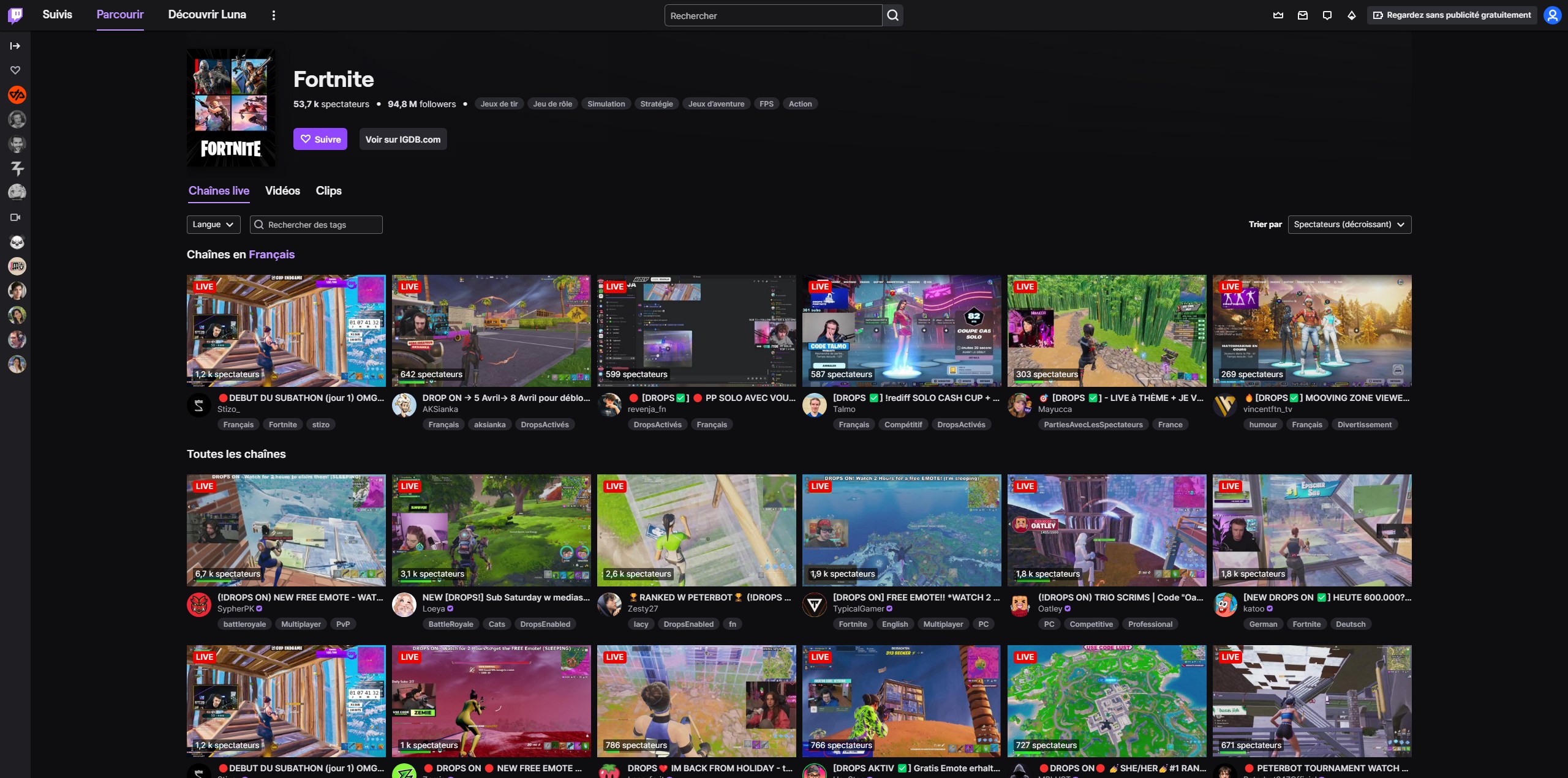
Task: Switch to the Clips tab
Action: pos(328,190)
